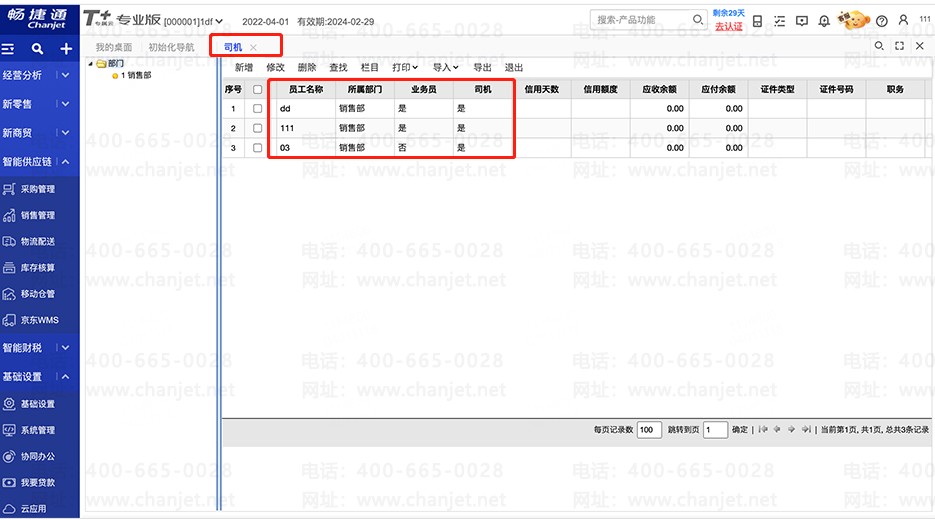Check the checkbox for employee dd

click(x=258, y=109)
